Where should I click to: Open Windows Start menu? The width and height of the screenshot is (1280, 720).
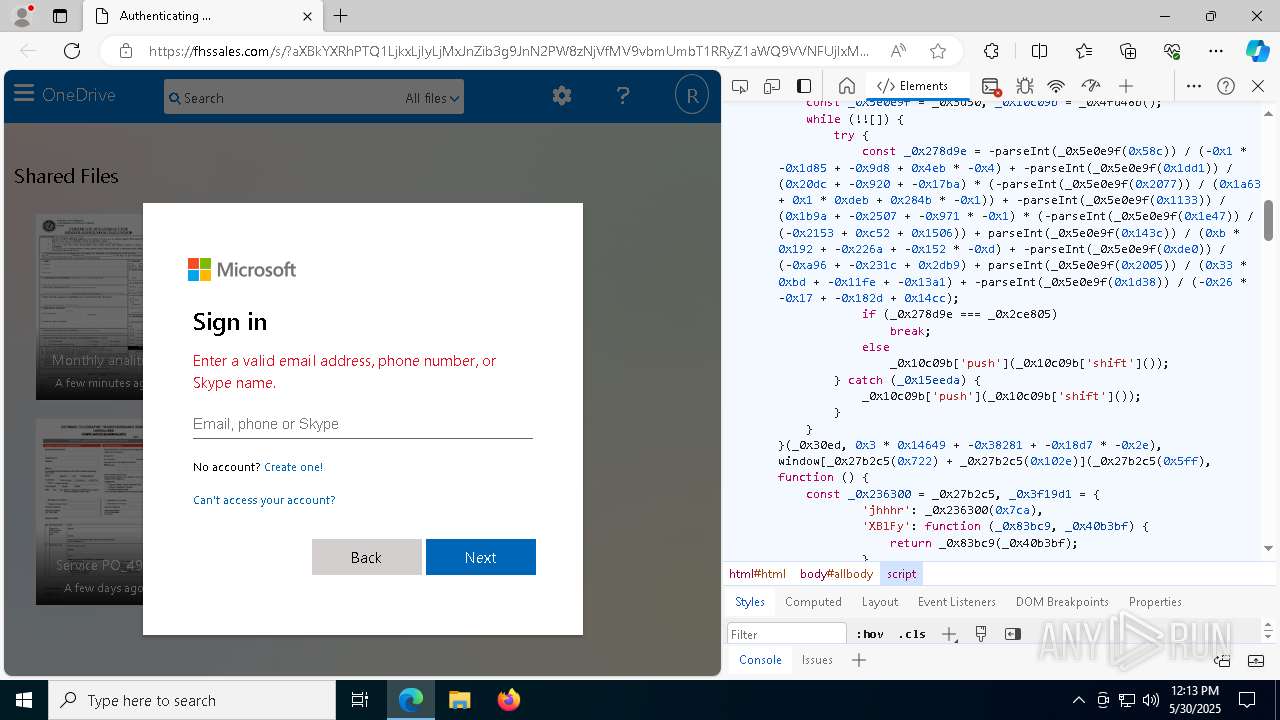pyautogui.click(x=23, y=700)
